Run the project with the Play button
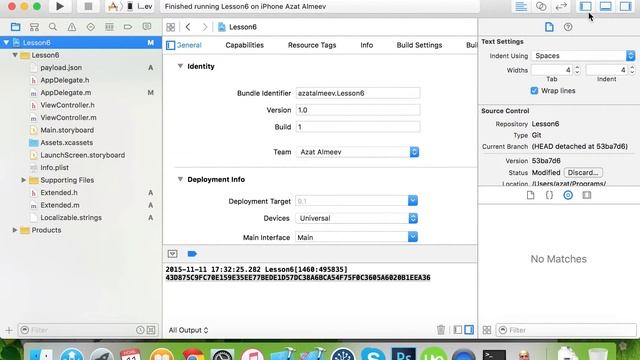 60,7
